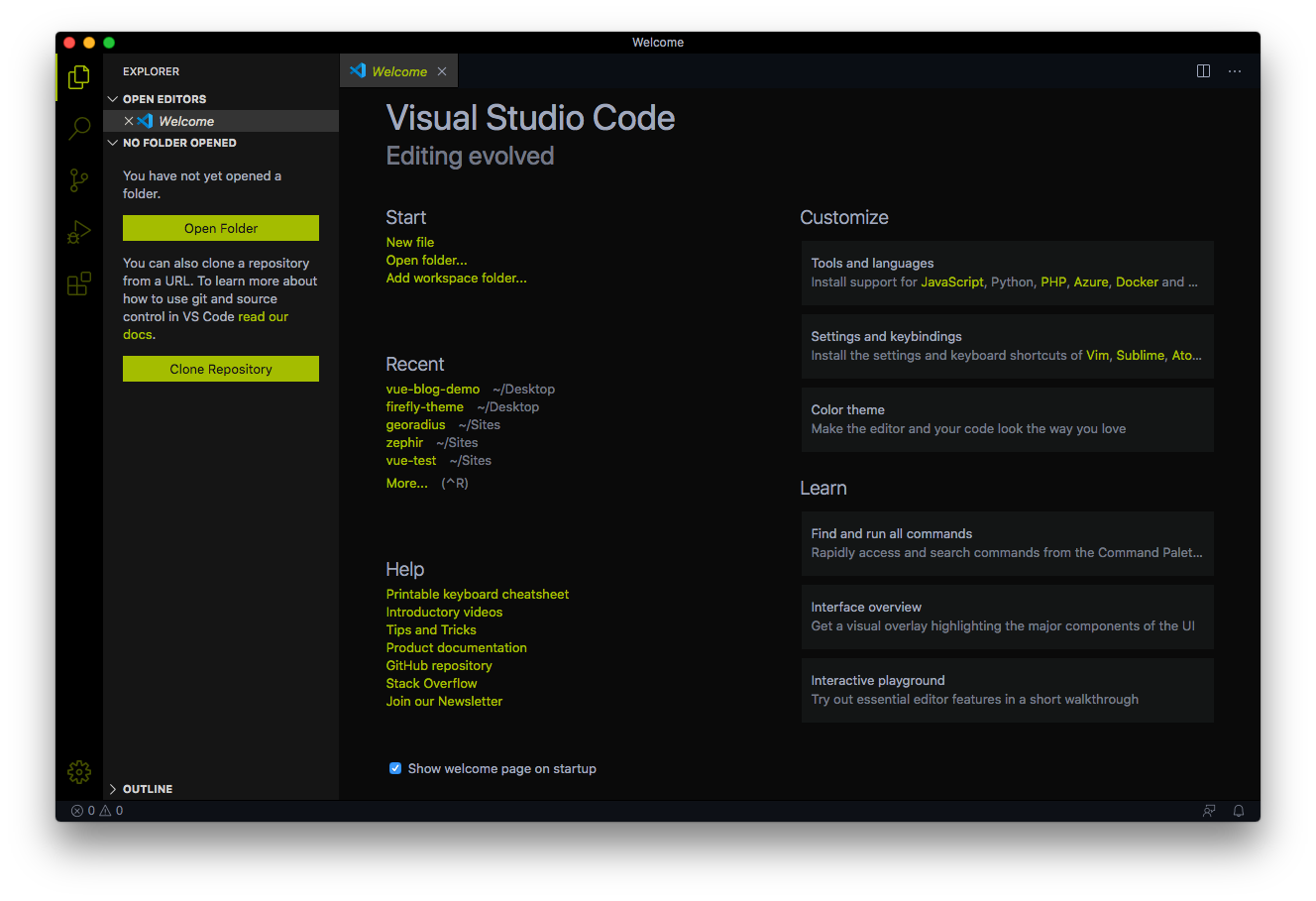
Task: Split the editor using the layout icon
Action: (1202, 70)
